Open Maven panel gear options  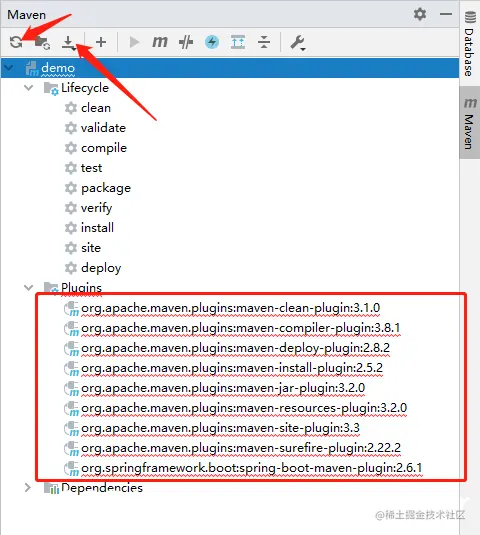click(420, 14)
